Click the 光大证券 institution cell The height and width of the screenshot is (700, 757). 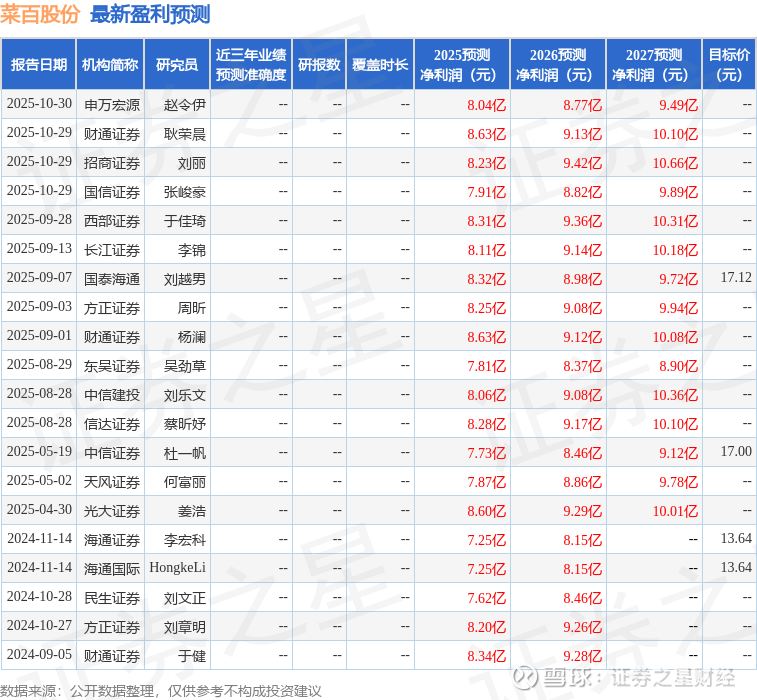tap(112, 510)
